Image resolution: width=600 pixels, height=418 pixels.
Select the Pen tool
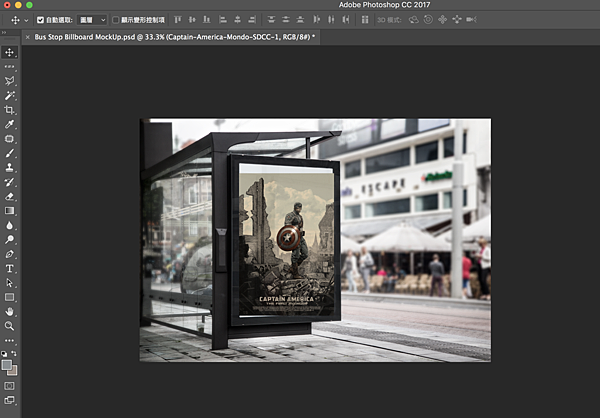(10, 255)
